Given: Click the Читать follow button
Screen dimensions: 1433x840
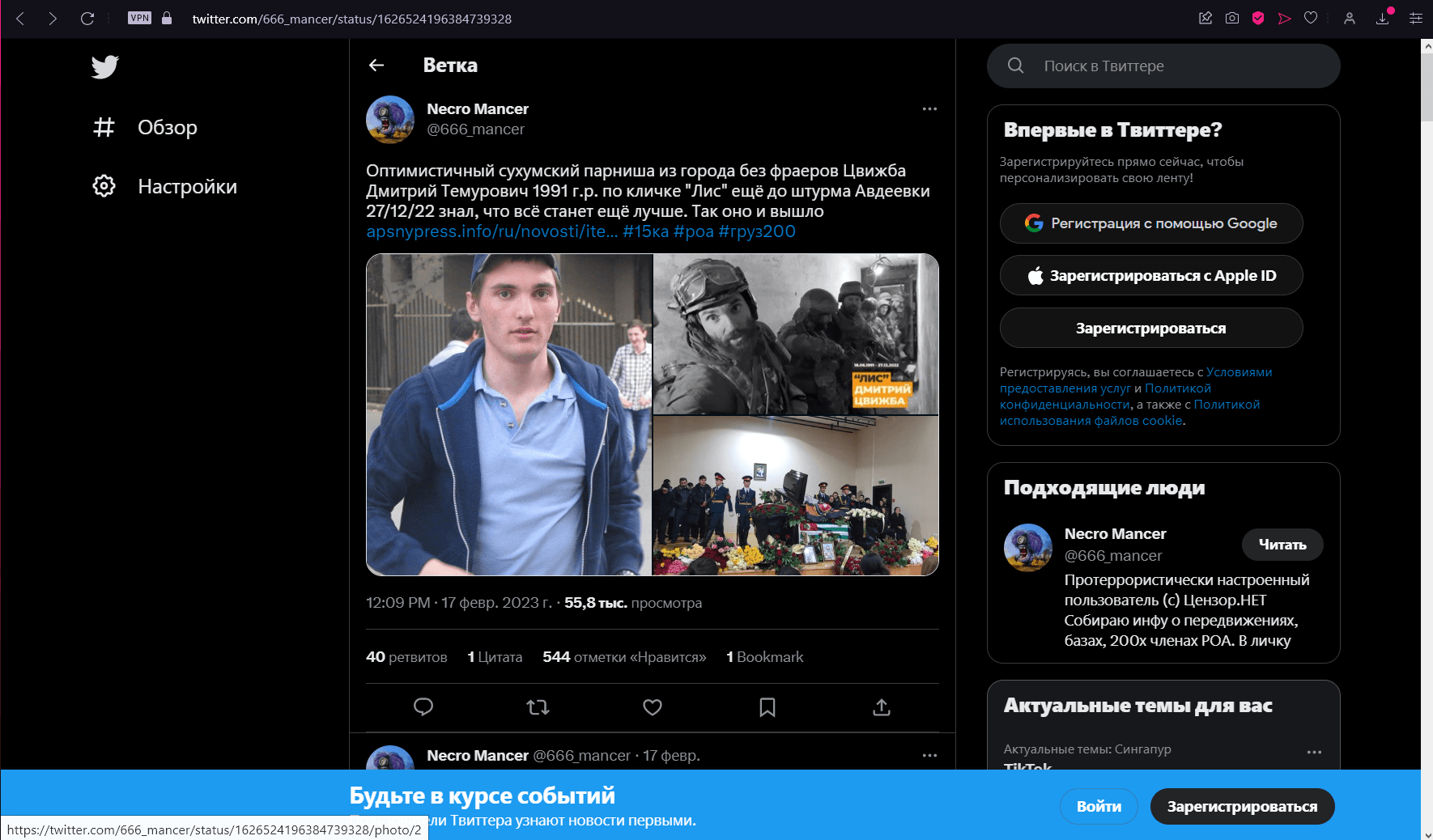Looking at the screenshot, I should pyautogui.click(x=1282, y=545).
